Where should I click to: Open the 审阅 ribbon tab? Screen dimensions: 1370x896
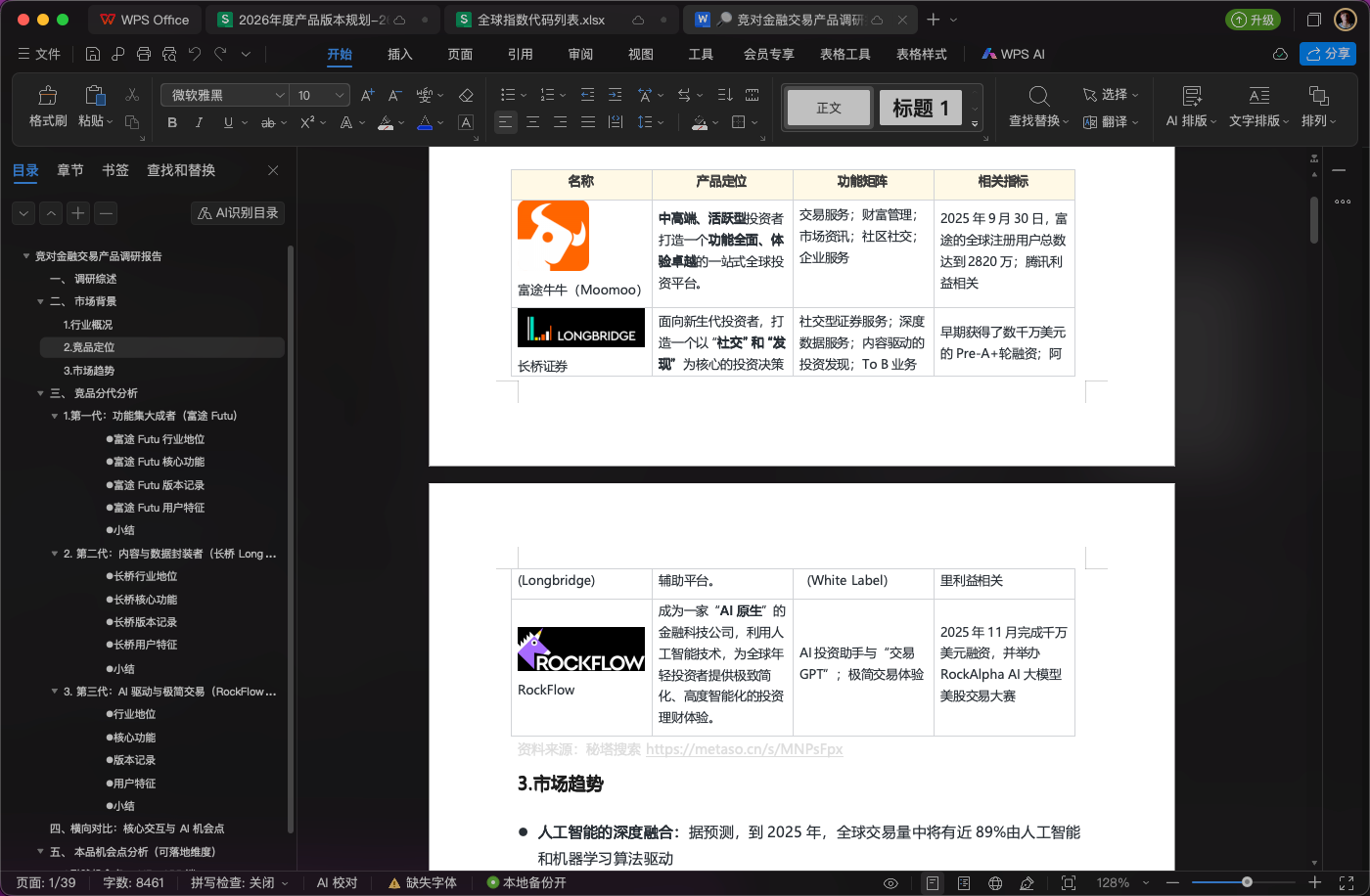click(x=580, y=54)
